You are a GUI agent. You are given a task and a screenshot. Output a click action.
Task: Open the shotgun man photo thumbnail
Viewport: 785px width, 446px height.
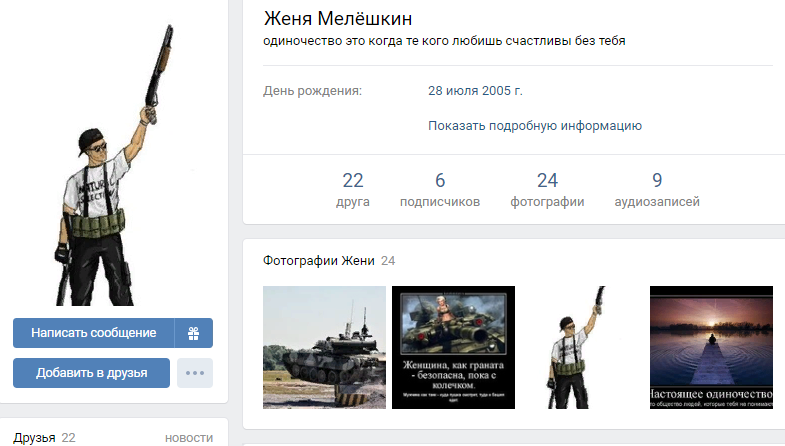[582, 347]
